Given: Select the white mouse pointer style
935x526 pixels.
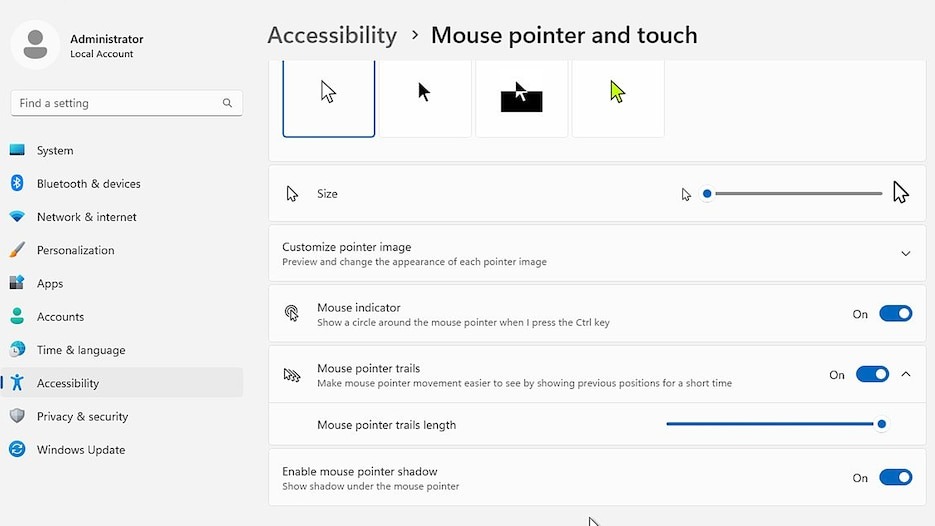Looking at the screenshot, I should (329, 98).
